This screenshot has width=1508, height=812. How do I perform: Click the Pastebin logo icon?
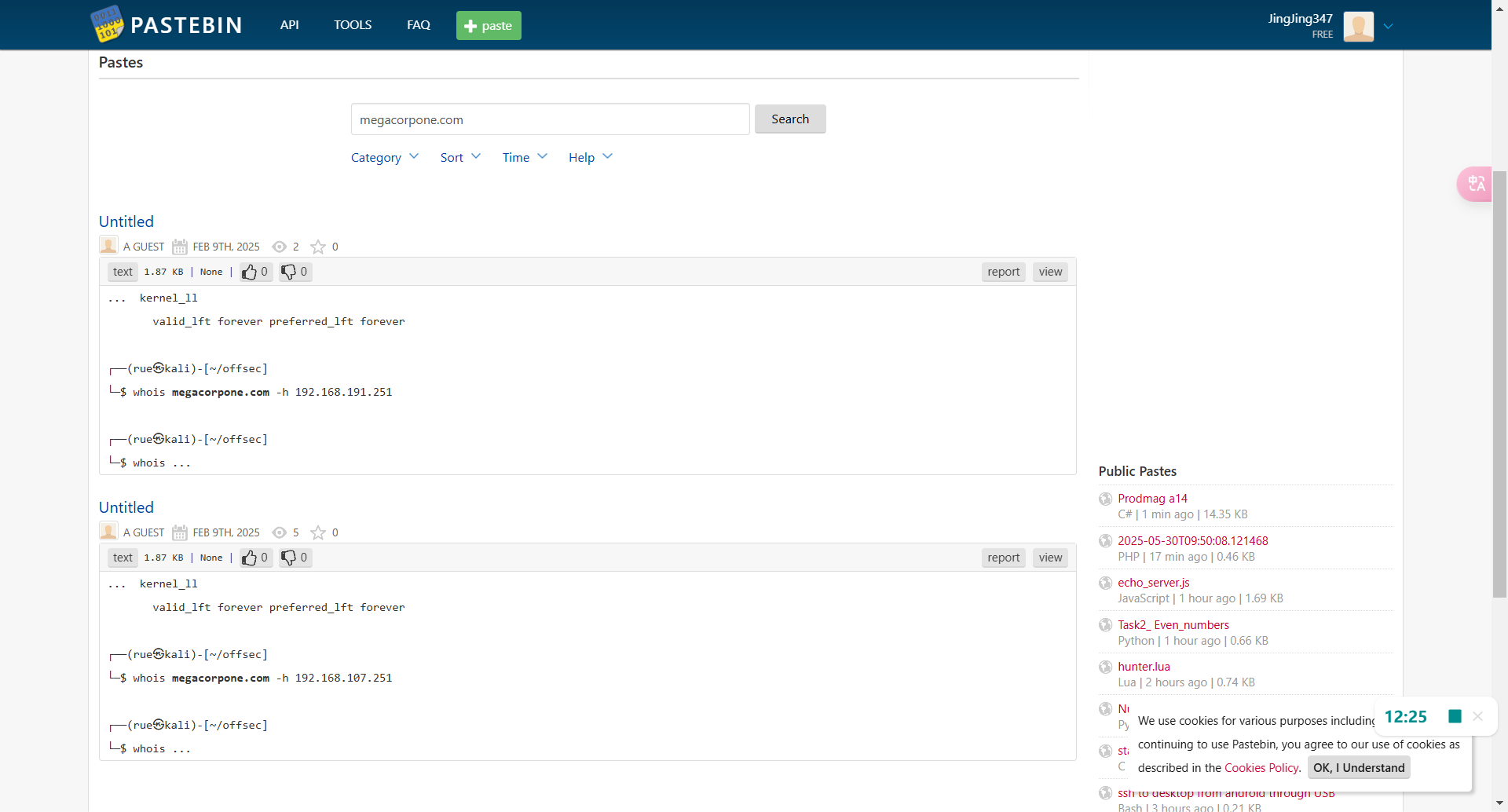(108, 24)
